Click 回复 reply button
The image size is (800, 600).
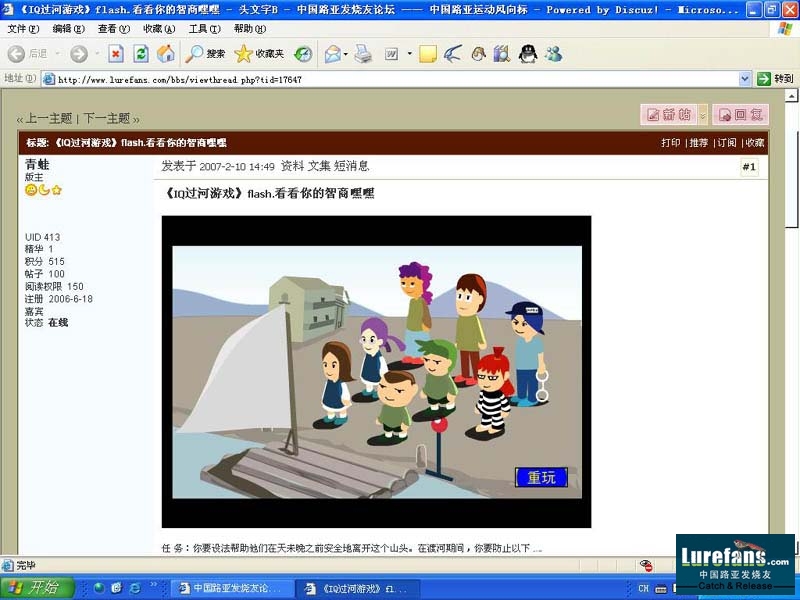coord(741,115)
